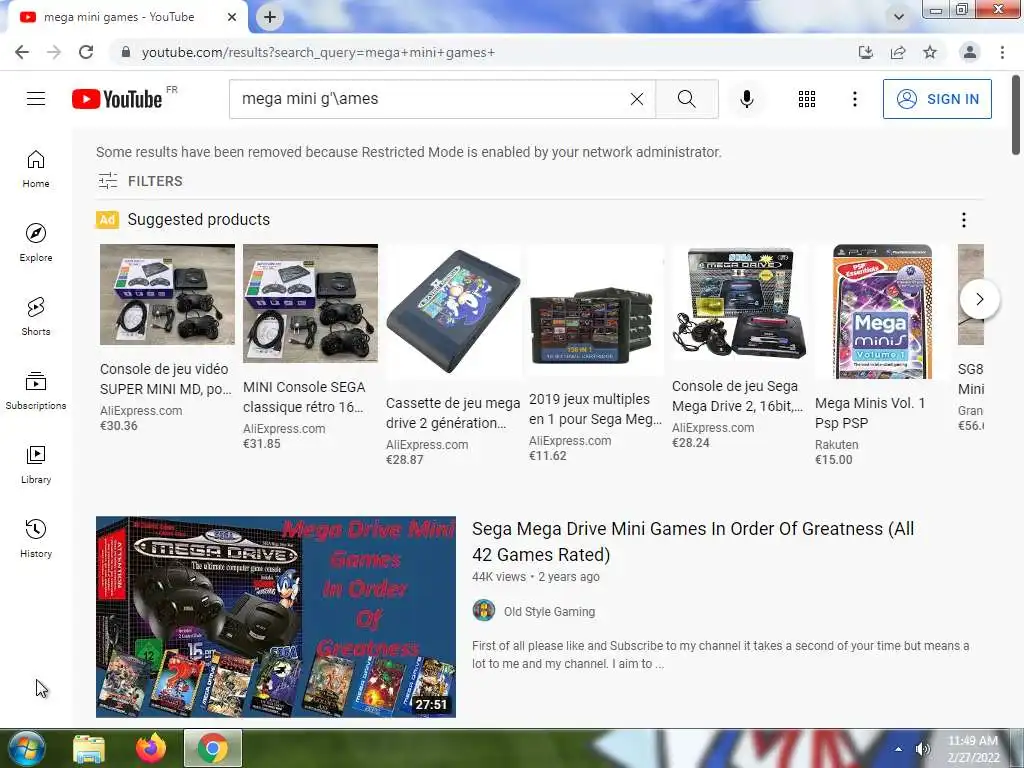Open a new browser tab
Image resolution: width=1024 pixels, height=768 pixels.
(x=270, y=17)
